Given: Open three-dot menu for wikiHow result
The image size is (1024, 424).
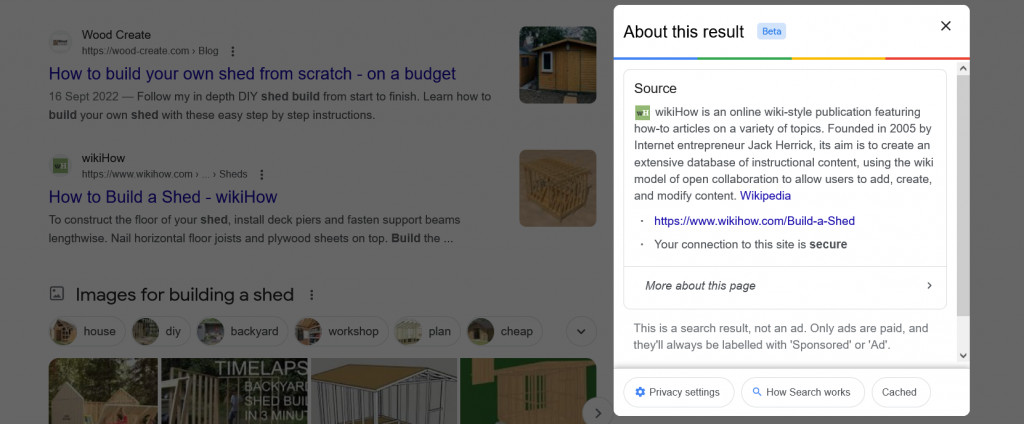Looking at the screenshot, I should click(x=261, y=174).
